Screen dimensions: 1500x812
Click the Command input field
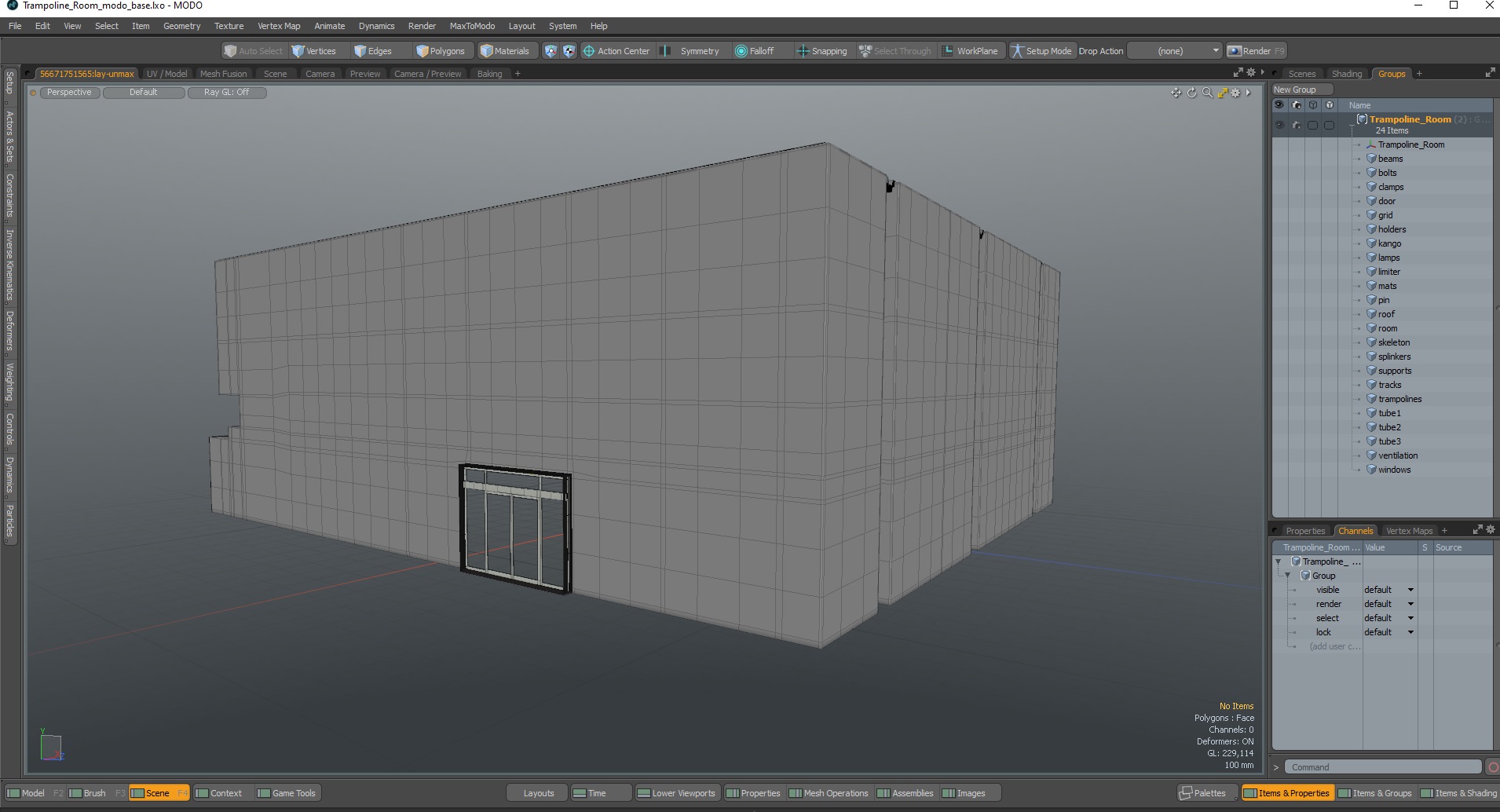tap(1383, 767)
